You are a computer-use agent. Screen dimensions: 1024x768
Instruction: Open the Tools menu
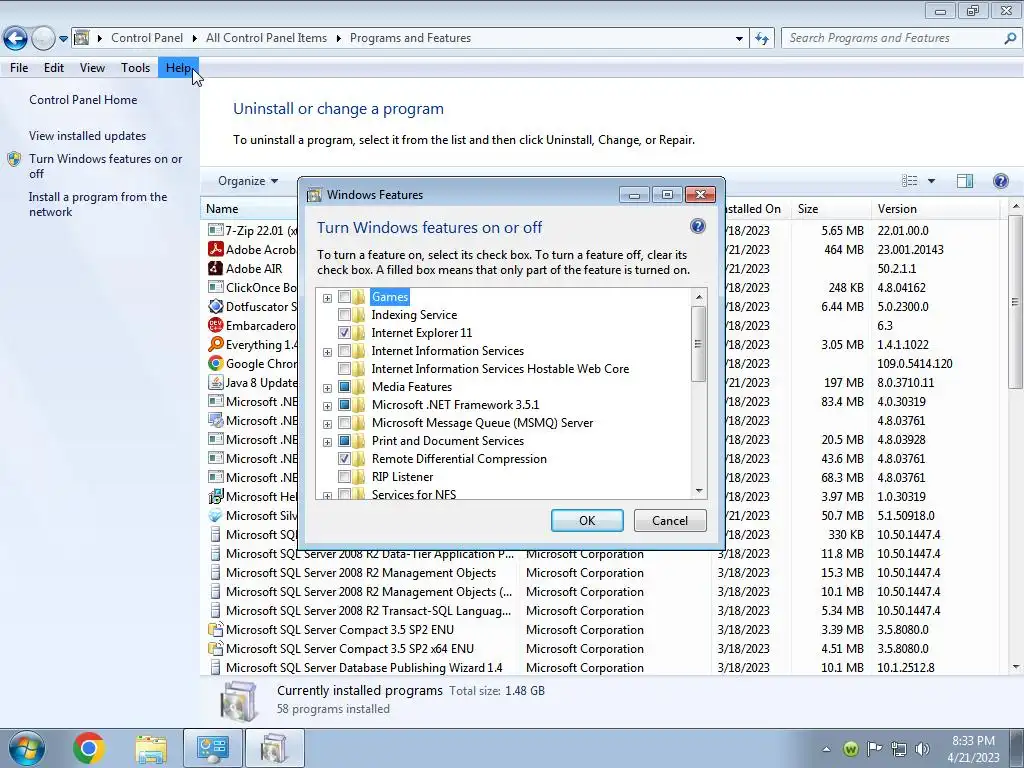135,67
